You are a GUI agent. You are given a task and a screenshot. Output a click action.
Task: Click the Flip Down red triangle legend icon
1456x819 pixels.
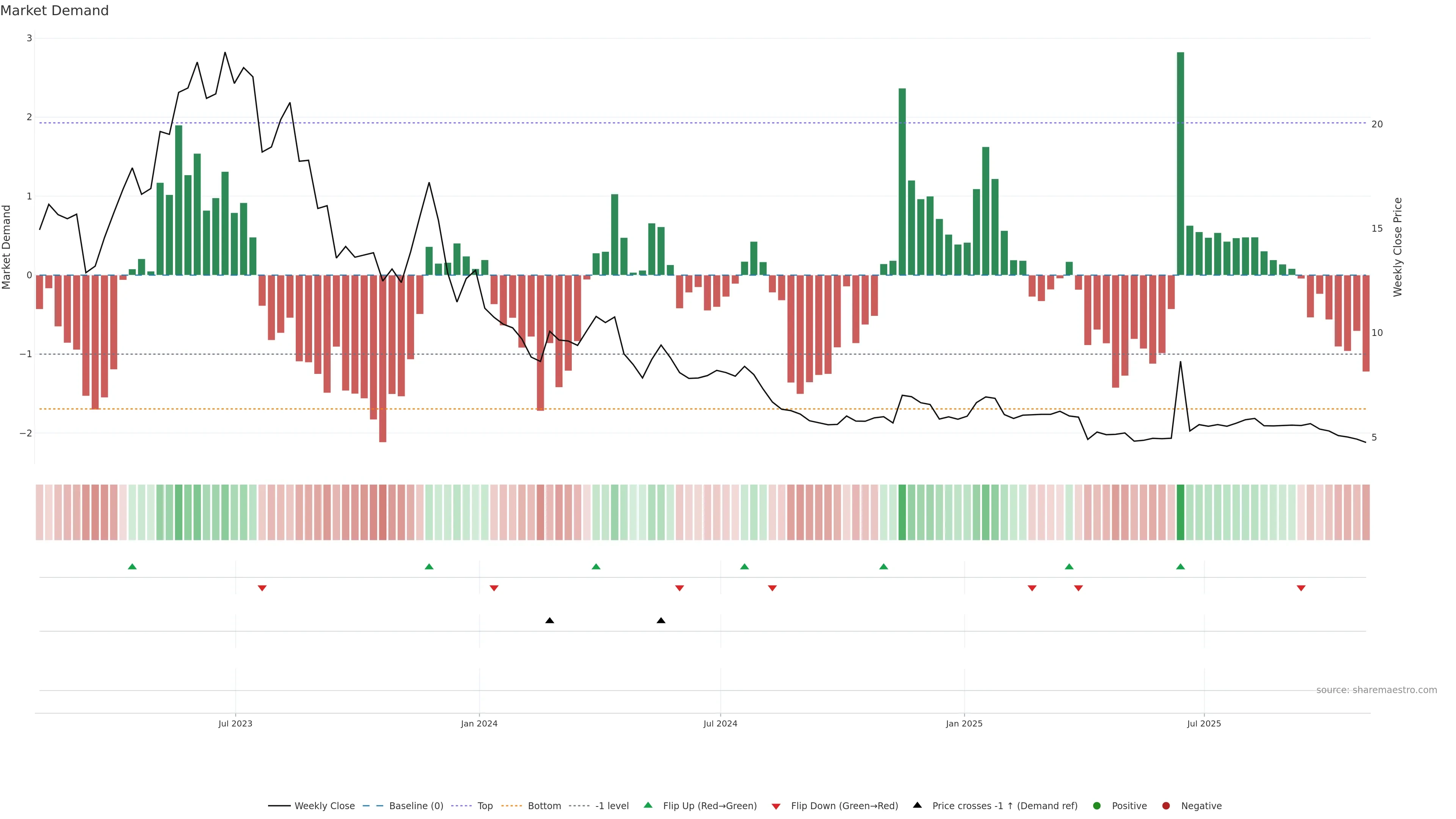(775, 806)
